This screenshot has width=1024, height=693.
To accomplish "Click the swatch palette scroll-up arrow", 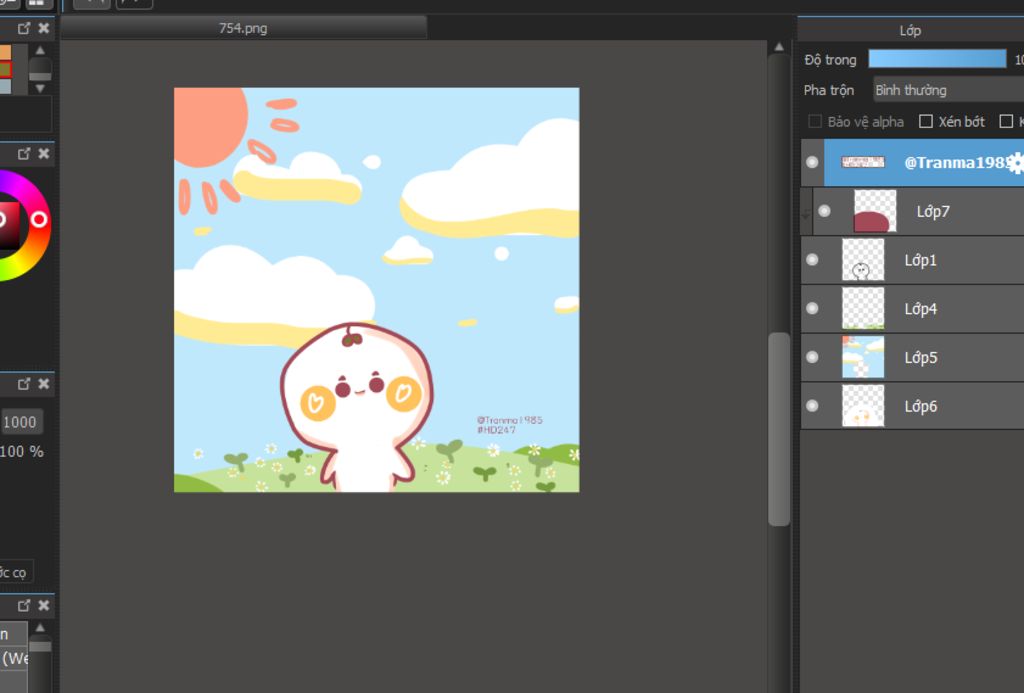I will click(40, 50).
